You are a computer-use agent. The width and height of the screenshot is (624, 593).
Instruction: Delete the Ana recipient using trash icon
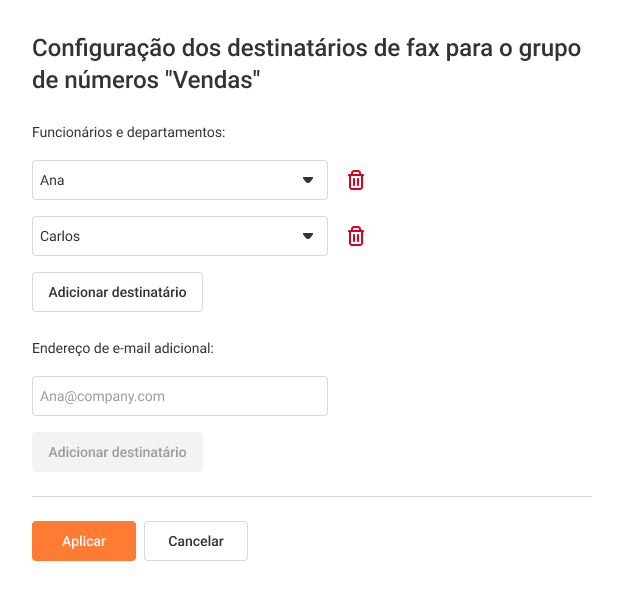coord(356,180)
